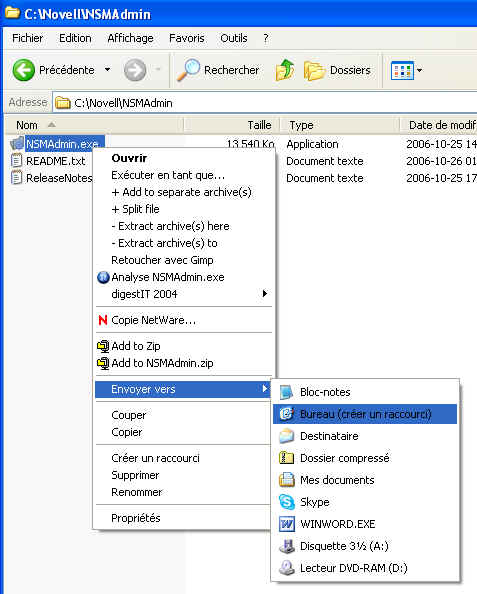The height and width of the screenshot is (594, 477).
Task: Click the 13 540 Ko size value
Action: [x=250, y=144]
